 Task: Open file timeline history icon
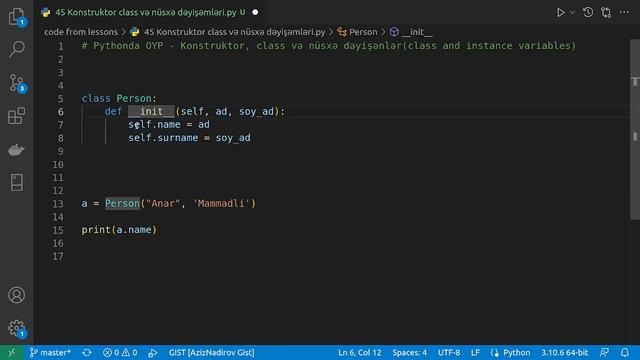click(x=588, y=12)
